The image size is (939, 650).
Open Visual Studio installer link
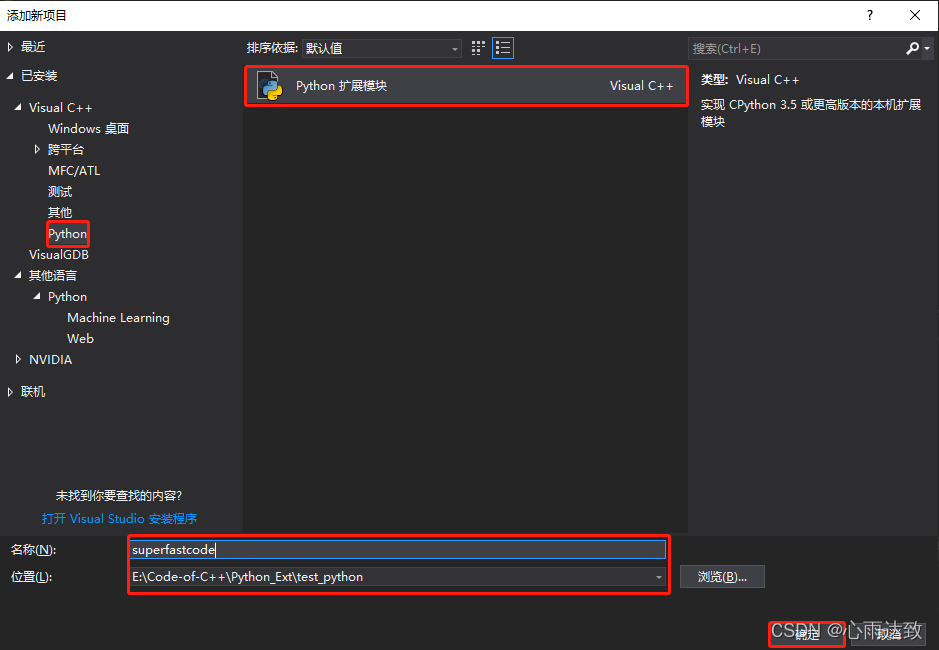coord(119,519)
